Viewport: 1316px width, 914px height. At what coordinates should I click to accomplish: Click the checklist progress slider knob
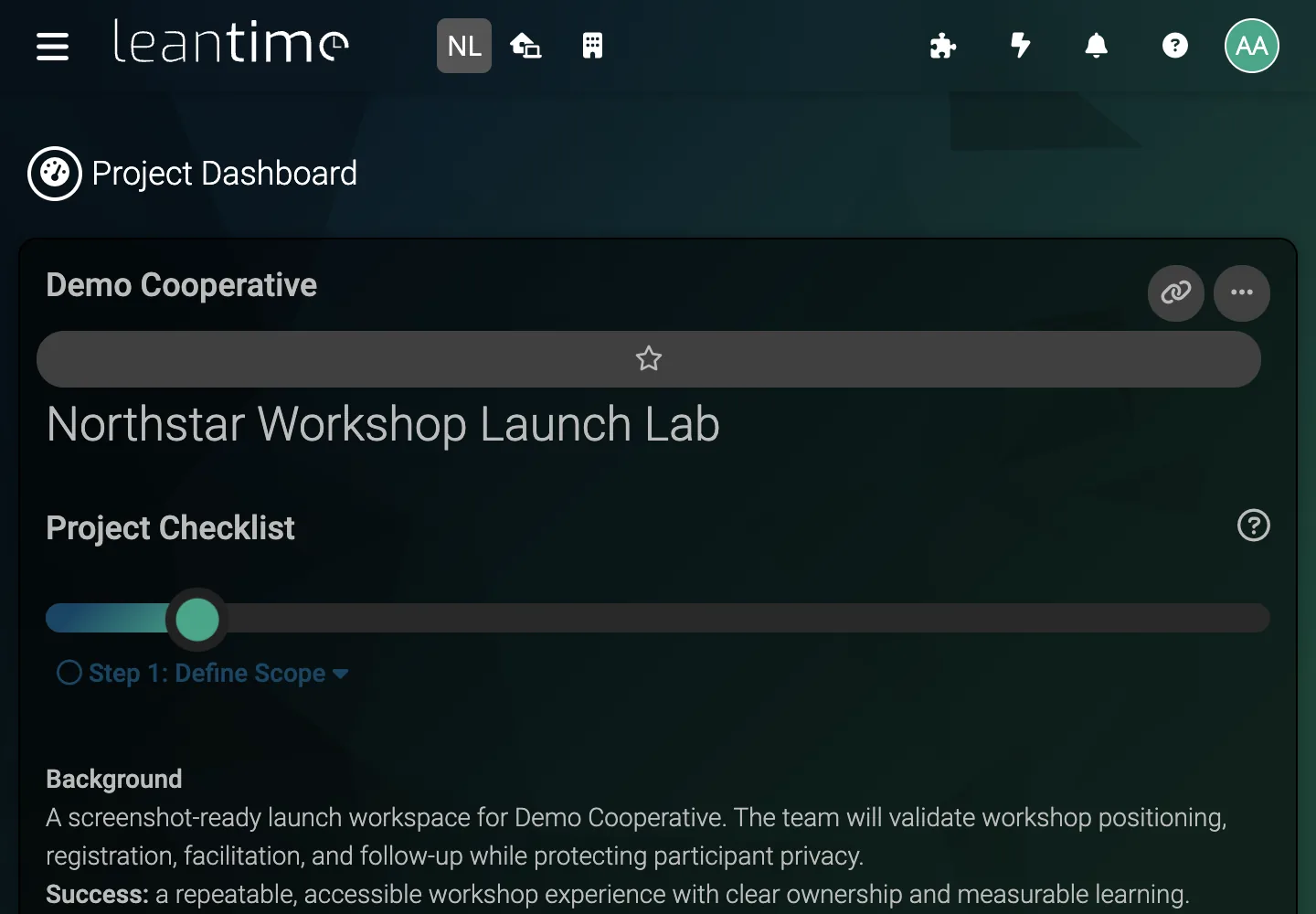point(196,620)
